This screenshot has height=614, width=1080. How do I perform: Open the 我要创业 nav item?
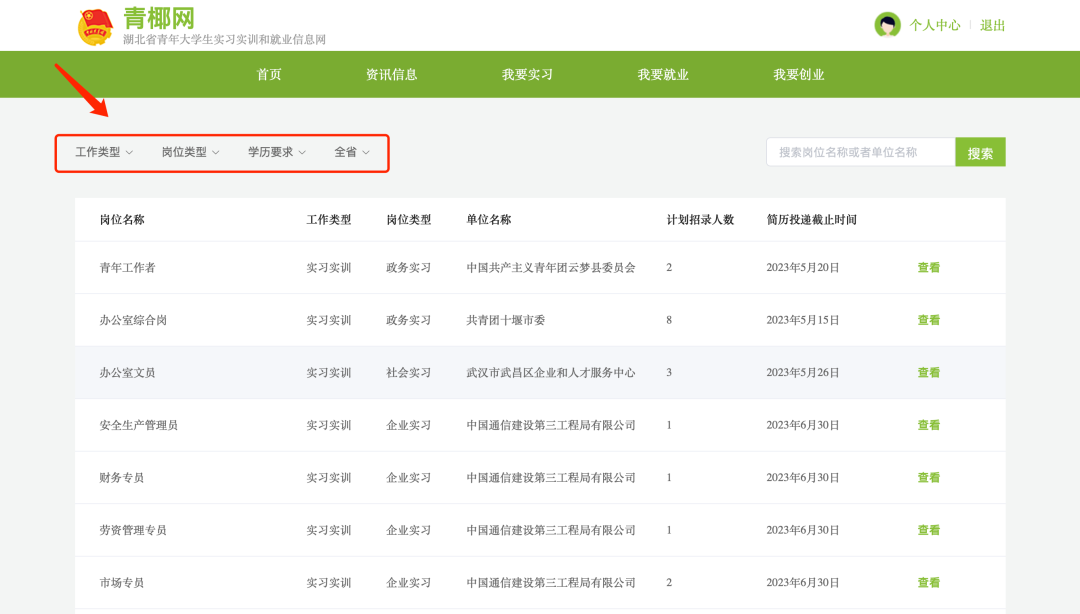click(x=798, y=74)
